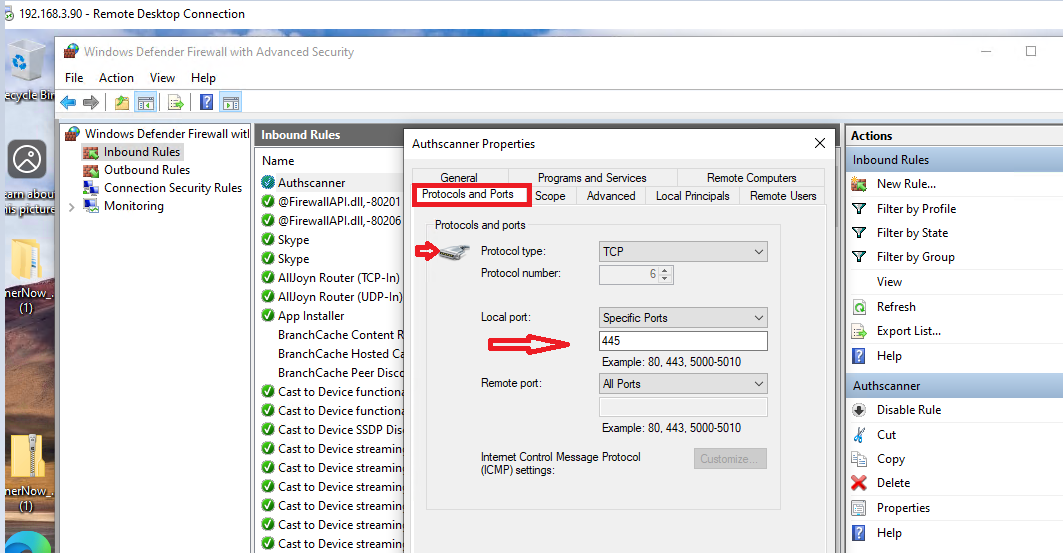1063x553 pixels.
Task: Click Delete in Authscanner actions
Action: pyautogui.click(x=893, y=483)
